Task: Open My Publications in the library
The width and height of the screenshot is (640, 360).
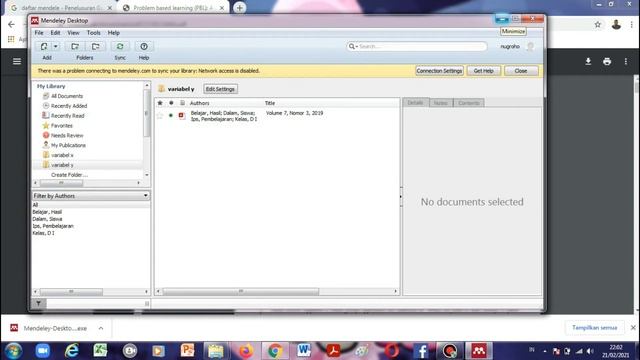Action: pyautogui.click(x=68, y=145)
